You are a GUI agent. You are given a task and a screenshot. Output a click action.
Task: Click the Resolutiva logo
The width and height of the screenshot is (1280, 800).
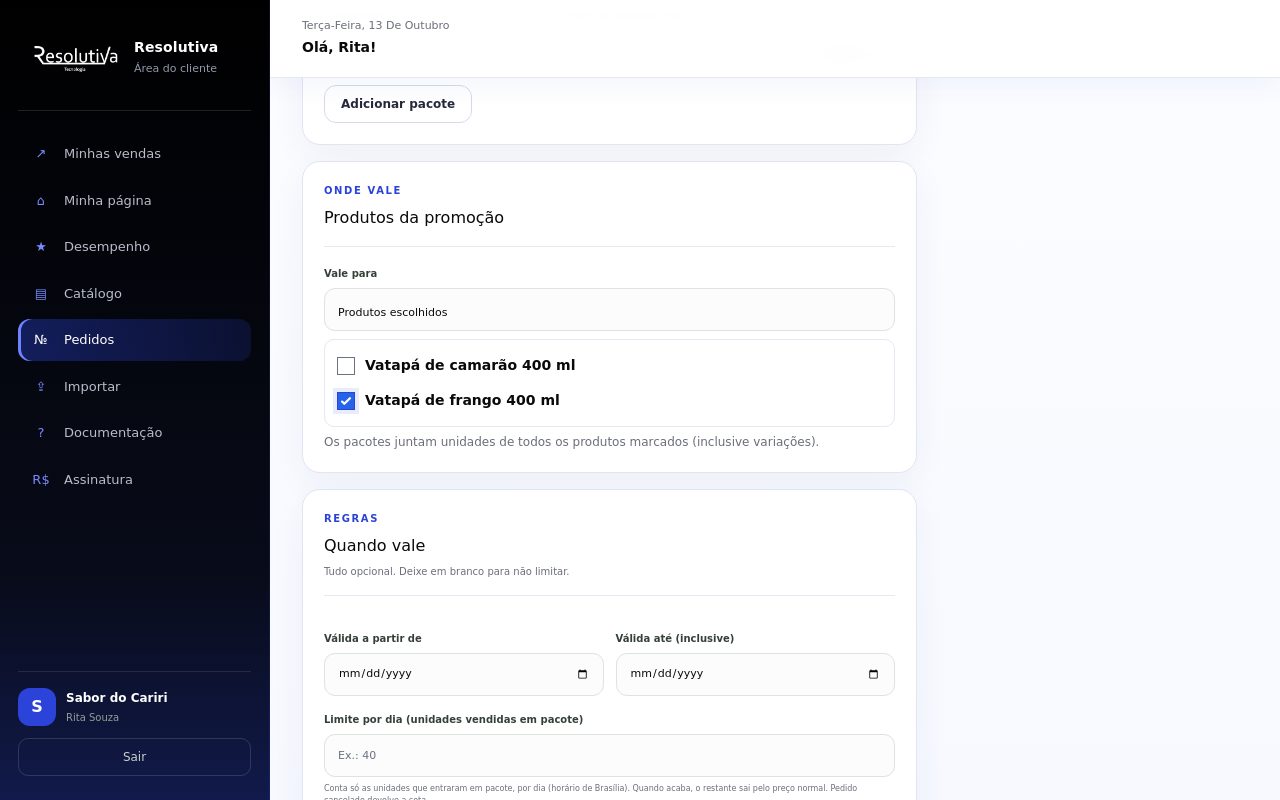[x=76, y=57]
